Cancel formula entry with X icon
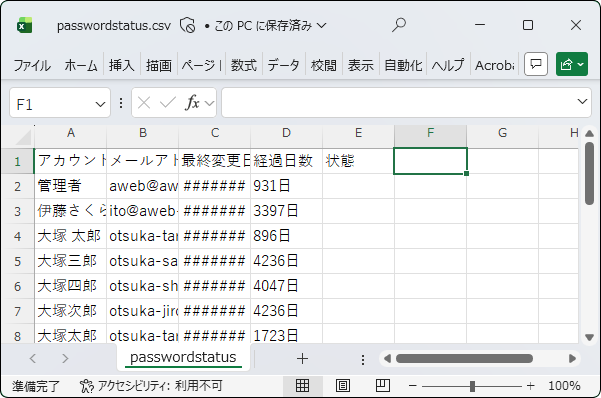The height and width of the screenshot is (398, 601). (x=144, y=103)
